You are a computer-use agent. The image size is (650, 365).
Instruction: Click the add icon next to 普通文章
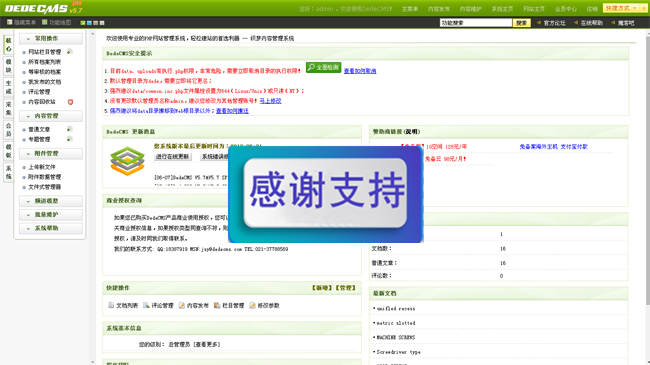pos(70,129)
